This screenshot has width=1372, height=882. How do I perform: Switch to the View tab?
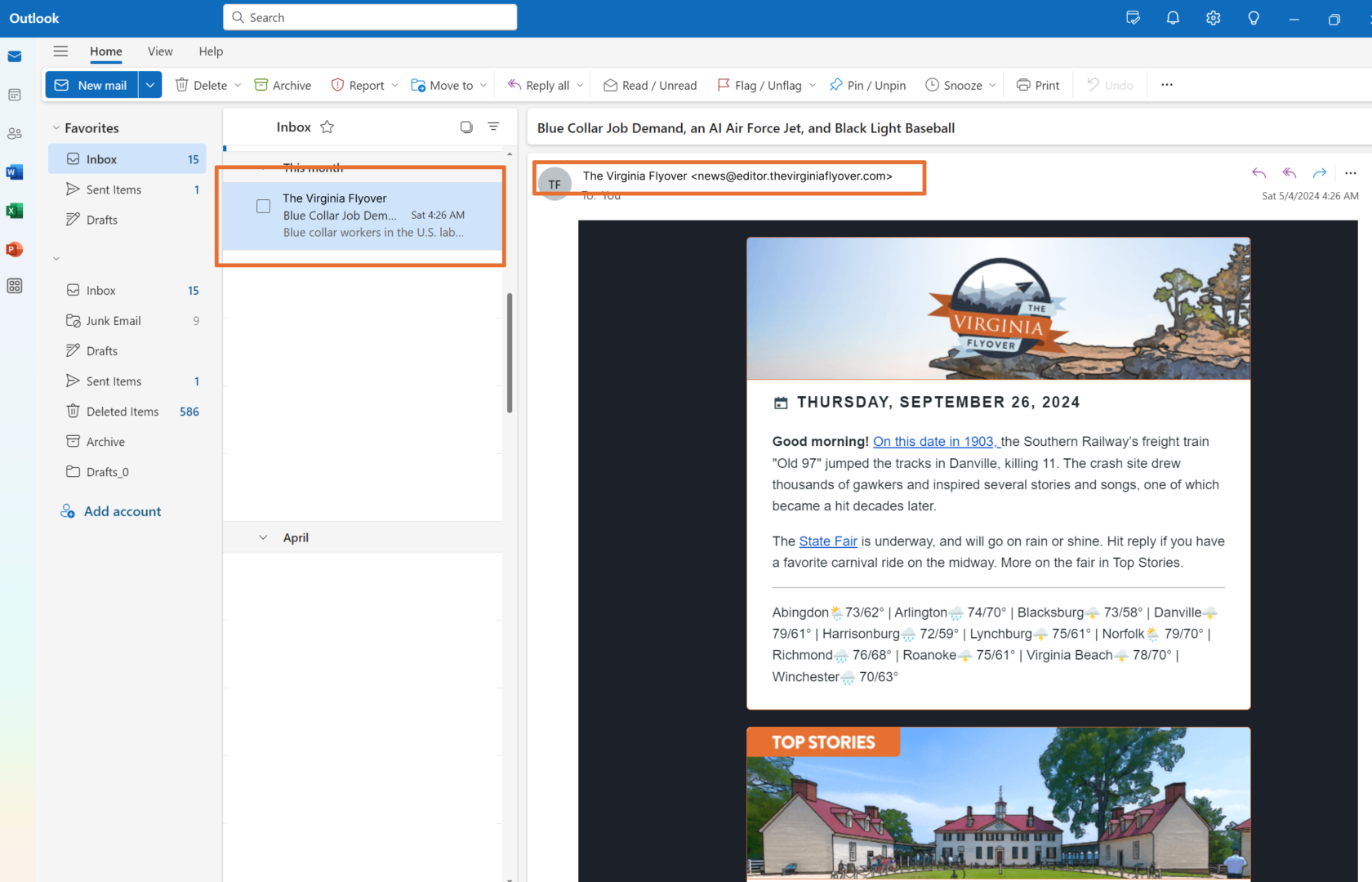coord(160,51)
